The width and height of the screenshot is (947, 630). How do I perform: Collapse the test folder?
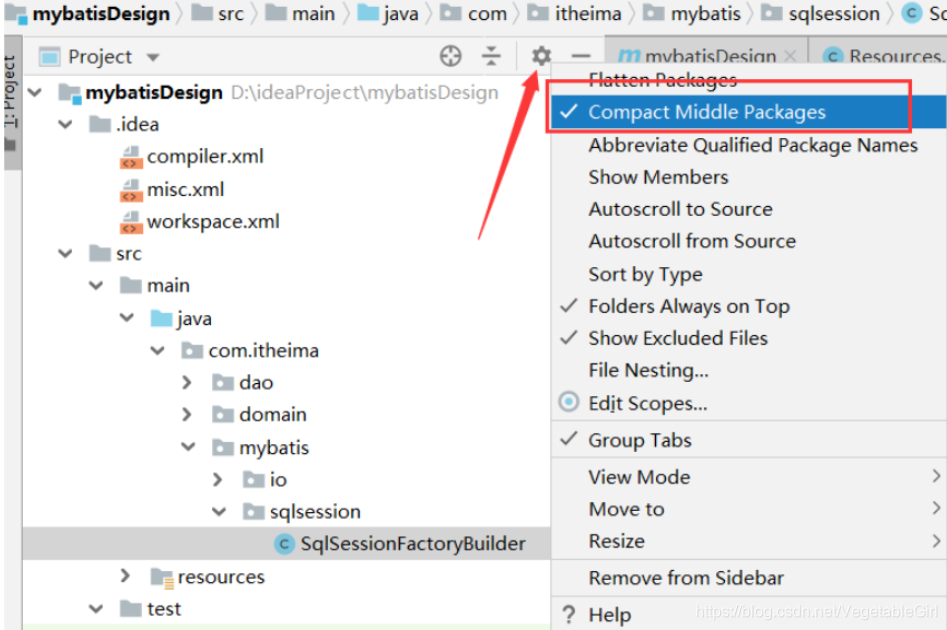96,609
